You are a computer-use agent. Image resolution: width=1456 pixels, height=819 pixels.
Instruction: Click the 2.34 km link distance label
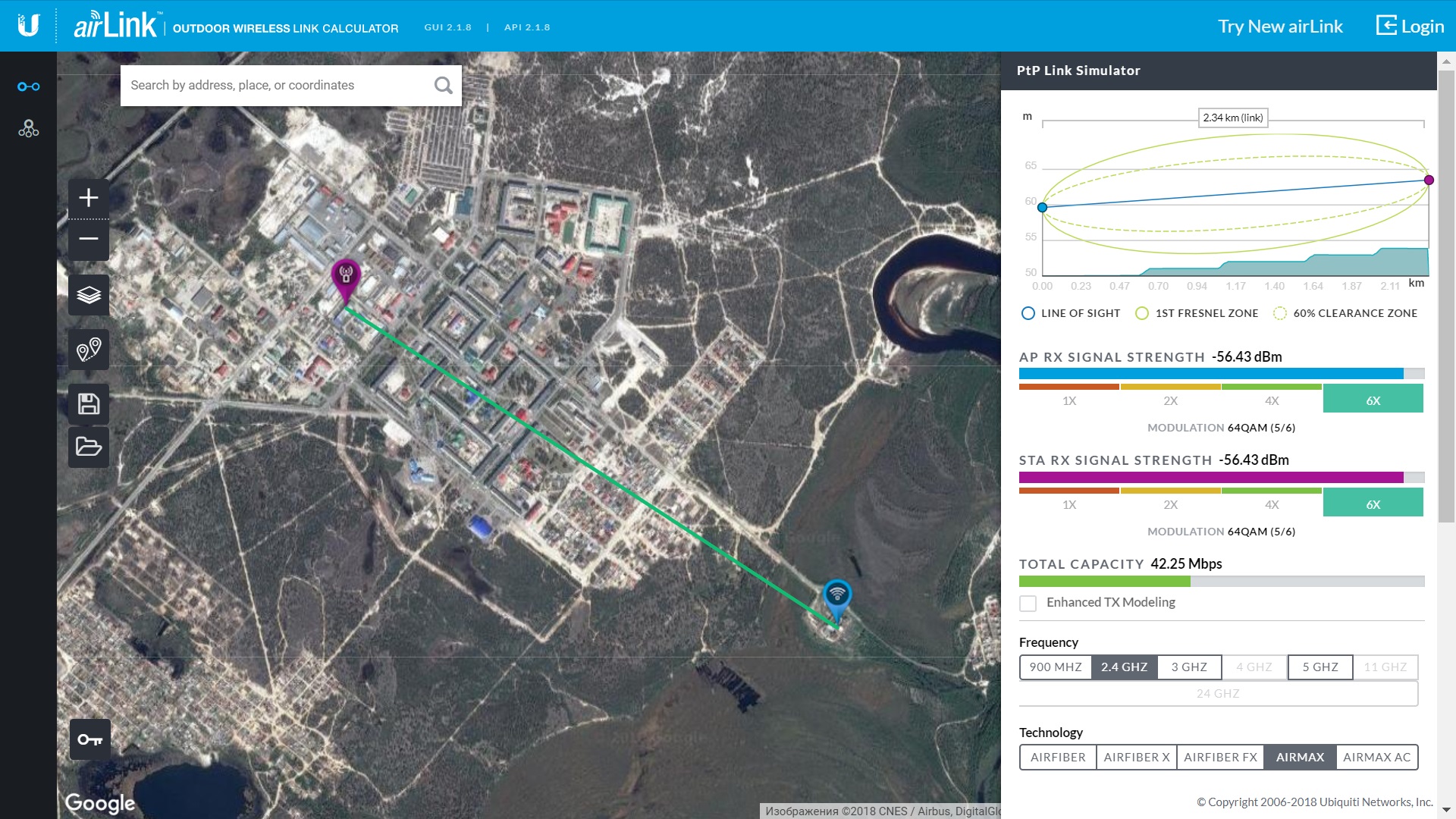pos(1233,118)
